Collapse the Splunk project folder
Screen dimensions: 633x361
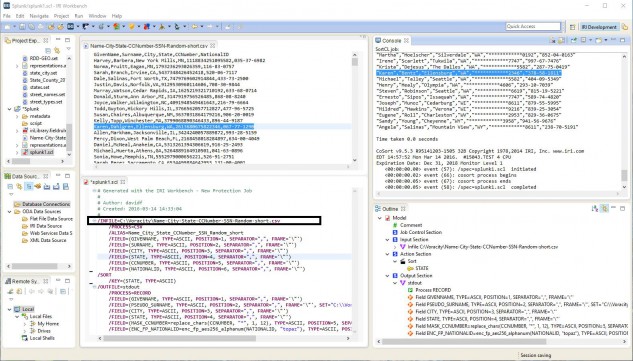10,109
